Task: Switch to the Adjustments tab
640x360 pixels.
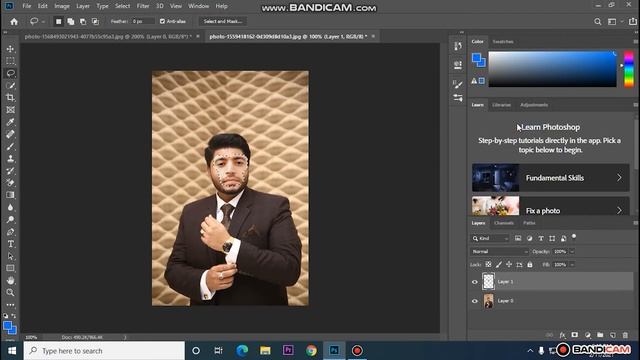Action: coord(534,105)
